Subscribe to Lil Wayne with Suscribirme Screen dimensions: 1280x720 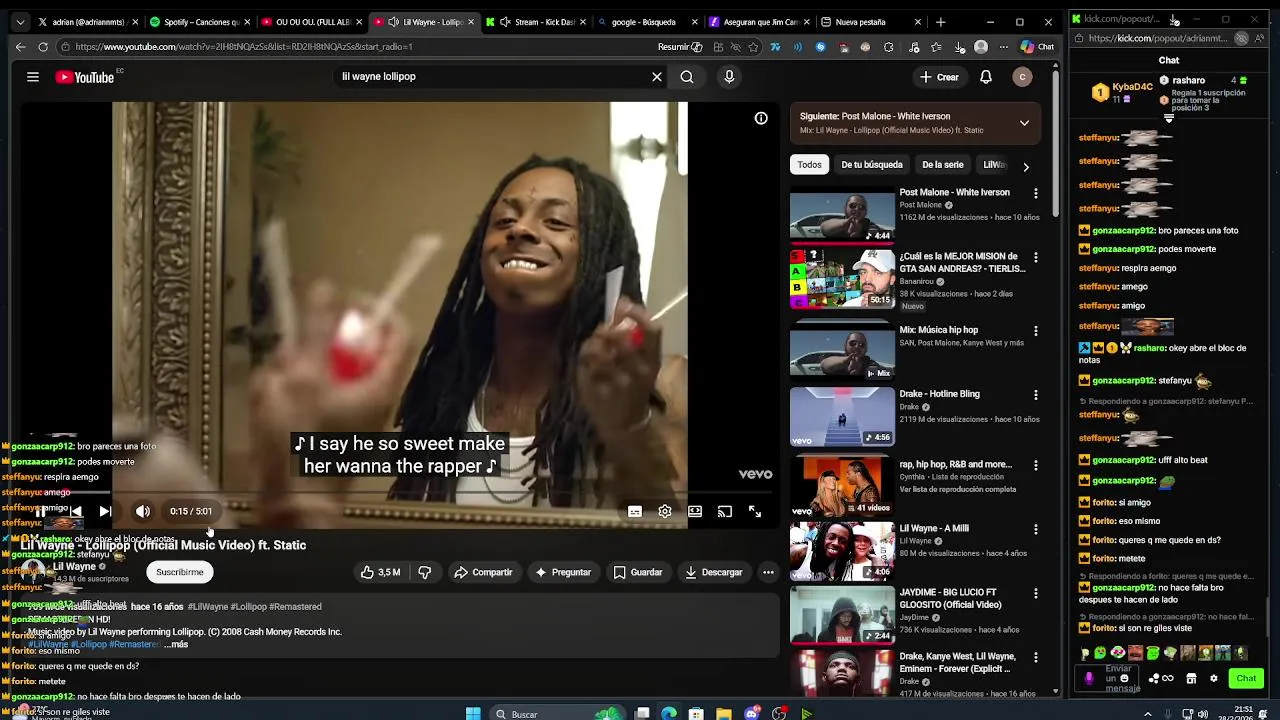pos(180,572)
